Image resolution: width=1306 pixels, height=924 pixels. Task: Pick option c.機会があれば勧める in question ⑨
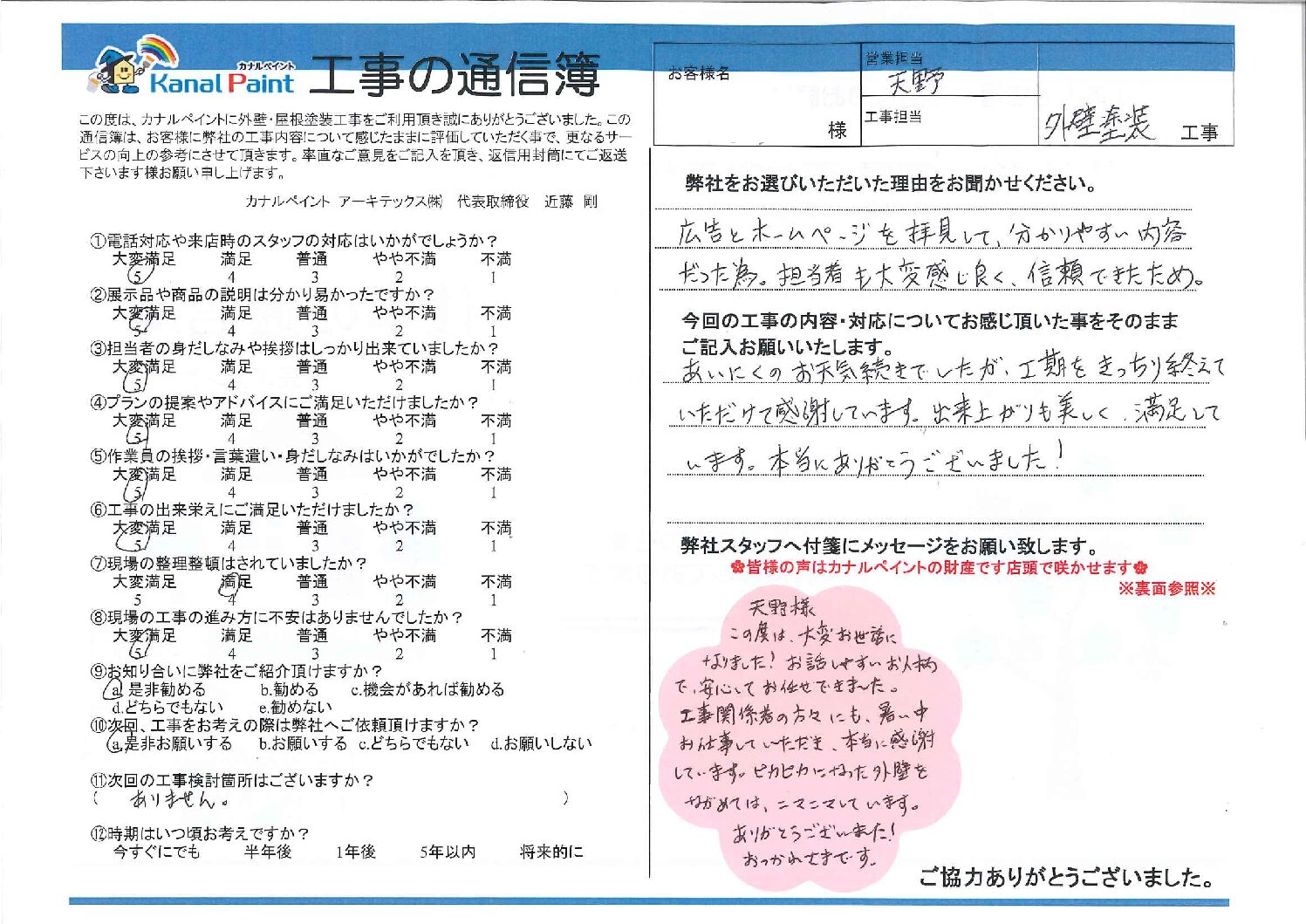pos(427,689)
